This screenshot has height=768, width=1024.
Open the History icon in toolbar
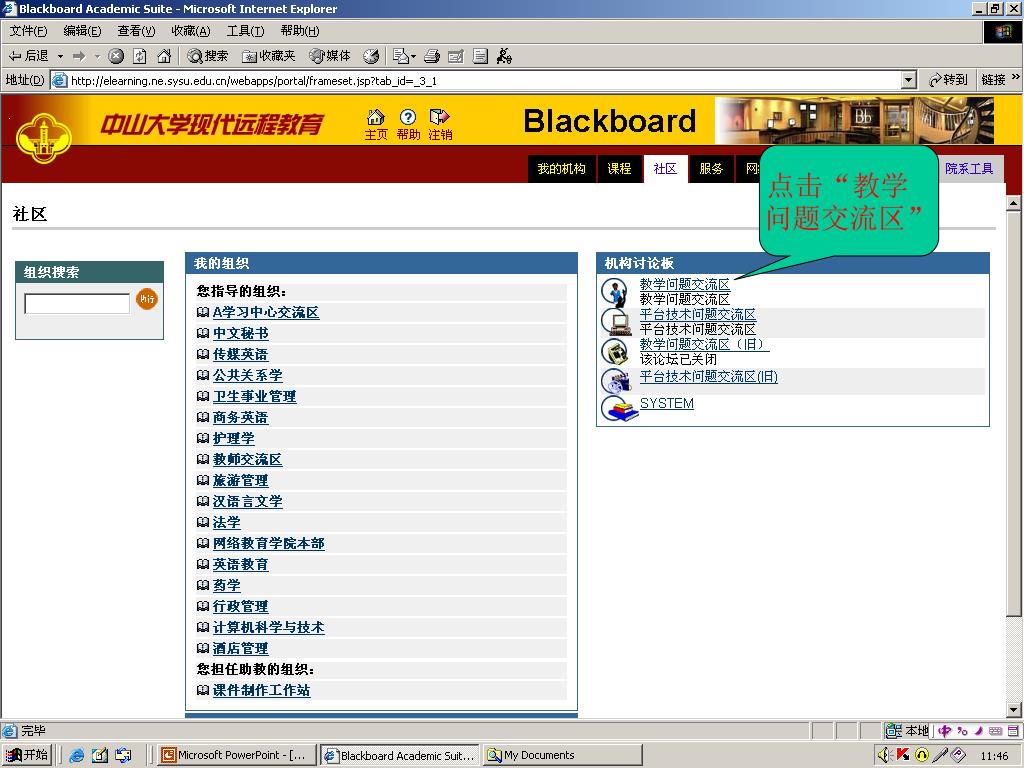click(x=371, y=56)
